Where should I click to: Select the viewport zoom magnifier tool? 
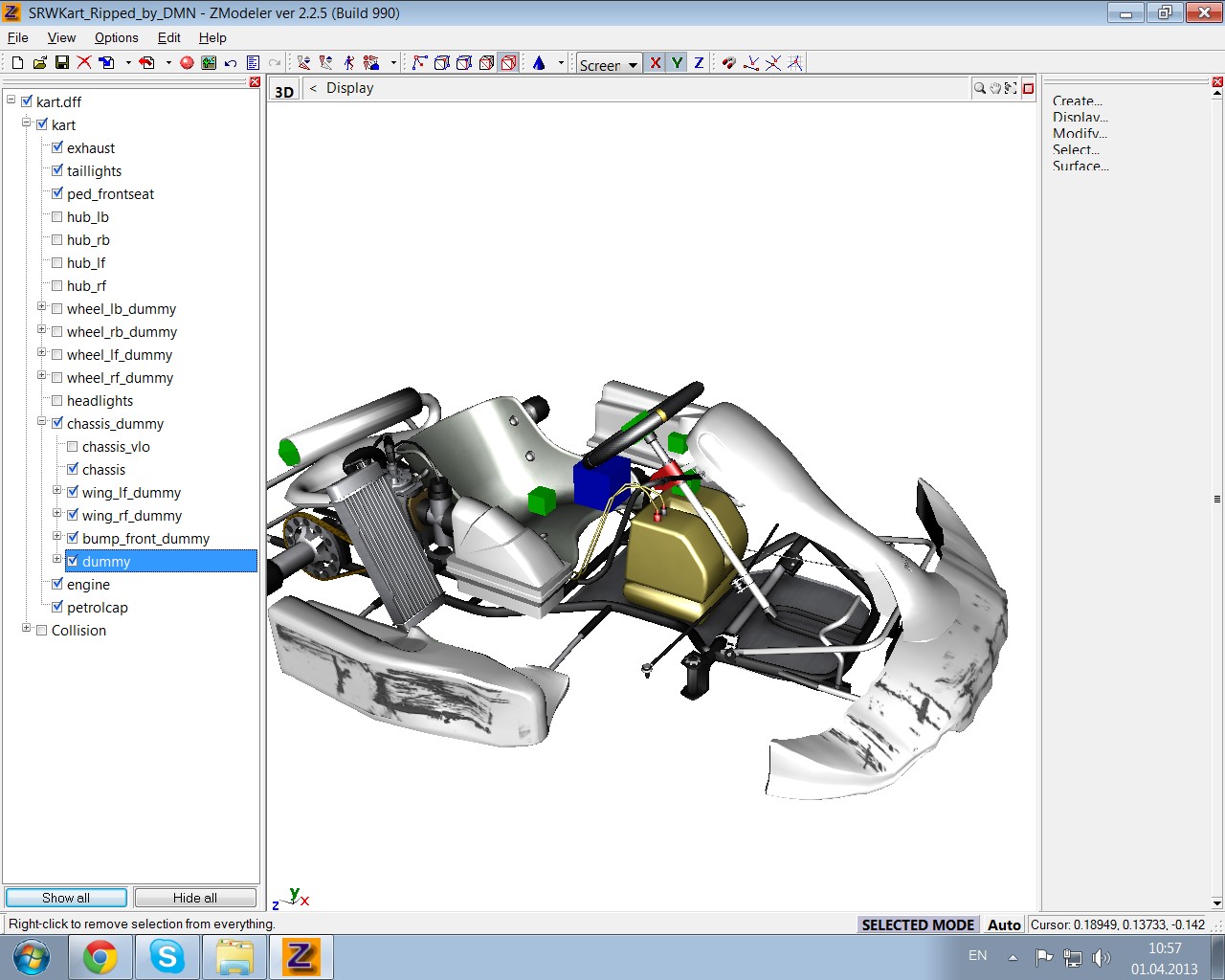[x=980, y=88]
